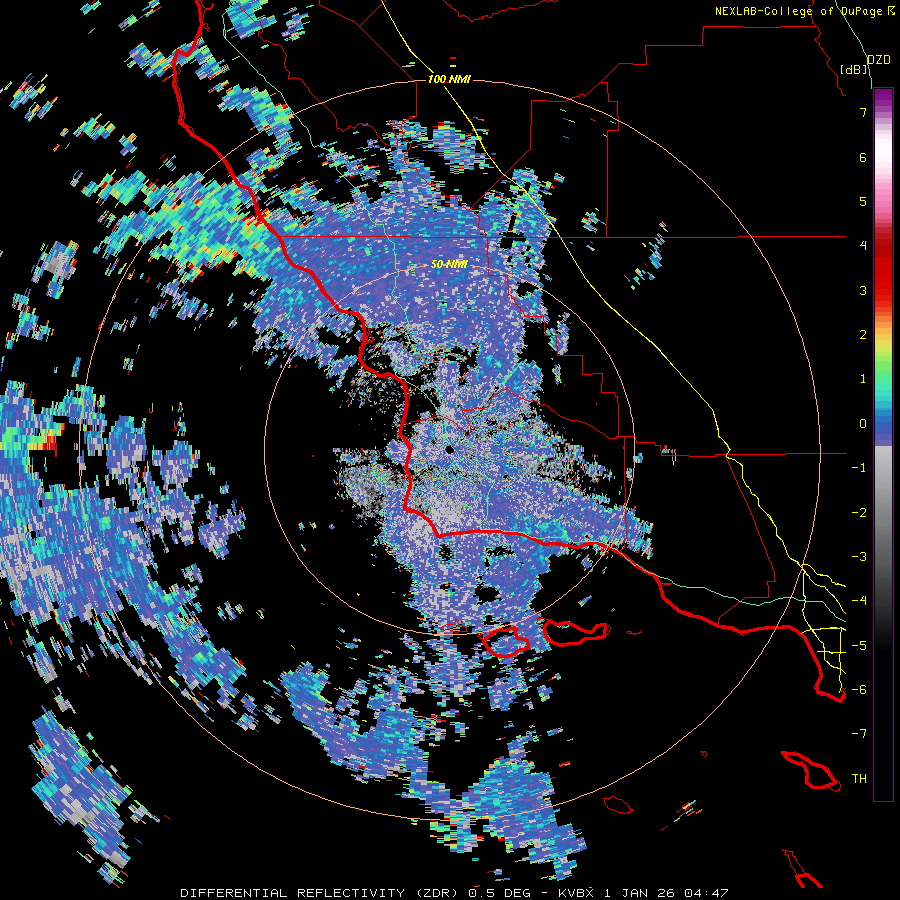Click the DZD legend title

(879, 60)
